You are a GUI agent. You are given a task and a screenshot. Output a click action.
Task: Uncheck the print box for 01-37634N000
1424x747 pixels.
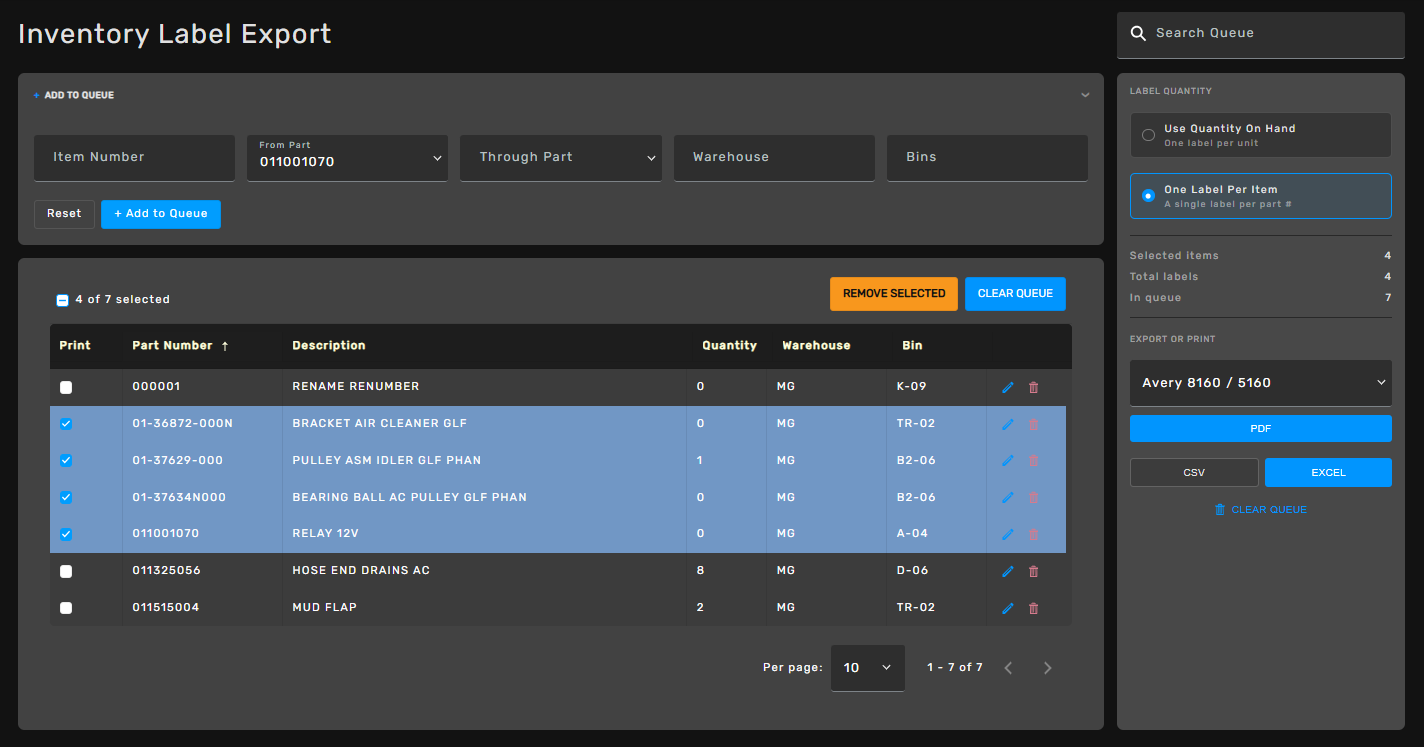66,497
